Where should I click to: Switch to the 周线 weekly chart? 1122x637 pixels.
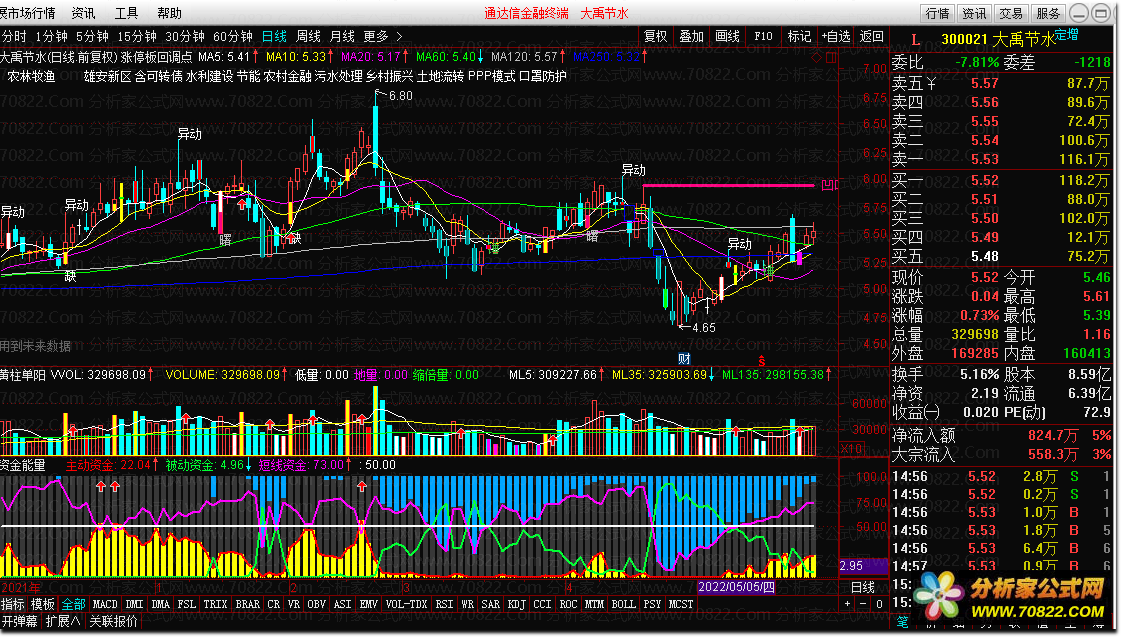tap(308, 36)
